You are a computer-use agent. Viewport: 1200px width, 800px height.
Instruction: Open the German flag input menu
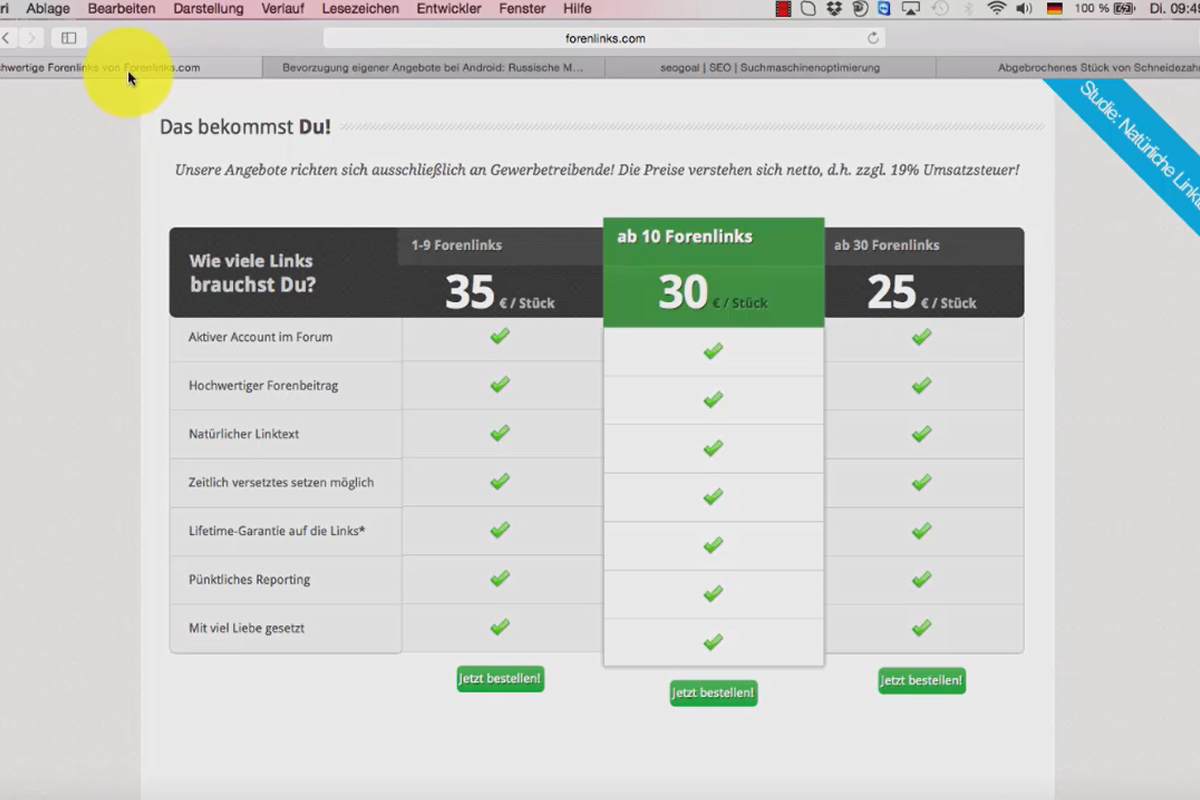[x=1054, y=9]
